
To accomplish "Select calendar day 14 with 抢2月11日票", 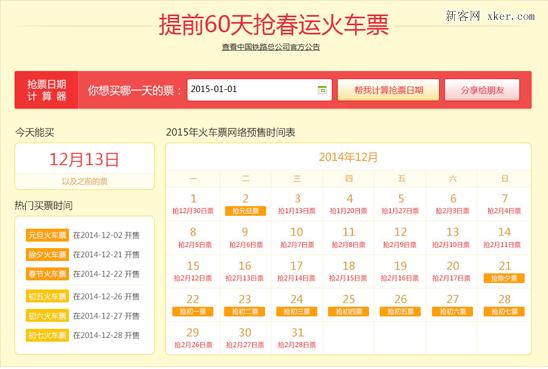I will (x=504, y=238).
